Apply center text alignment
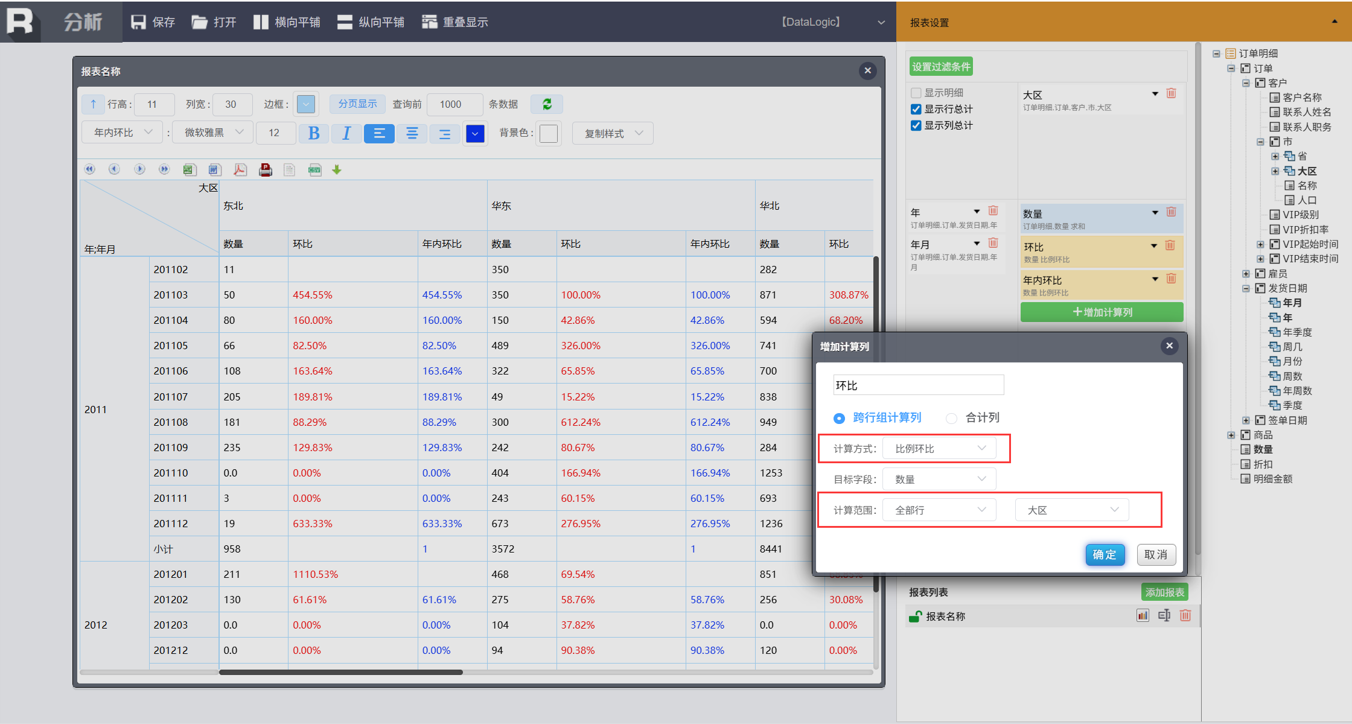 pyautogui.click(x=412, y=133)
